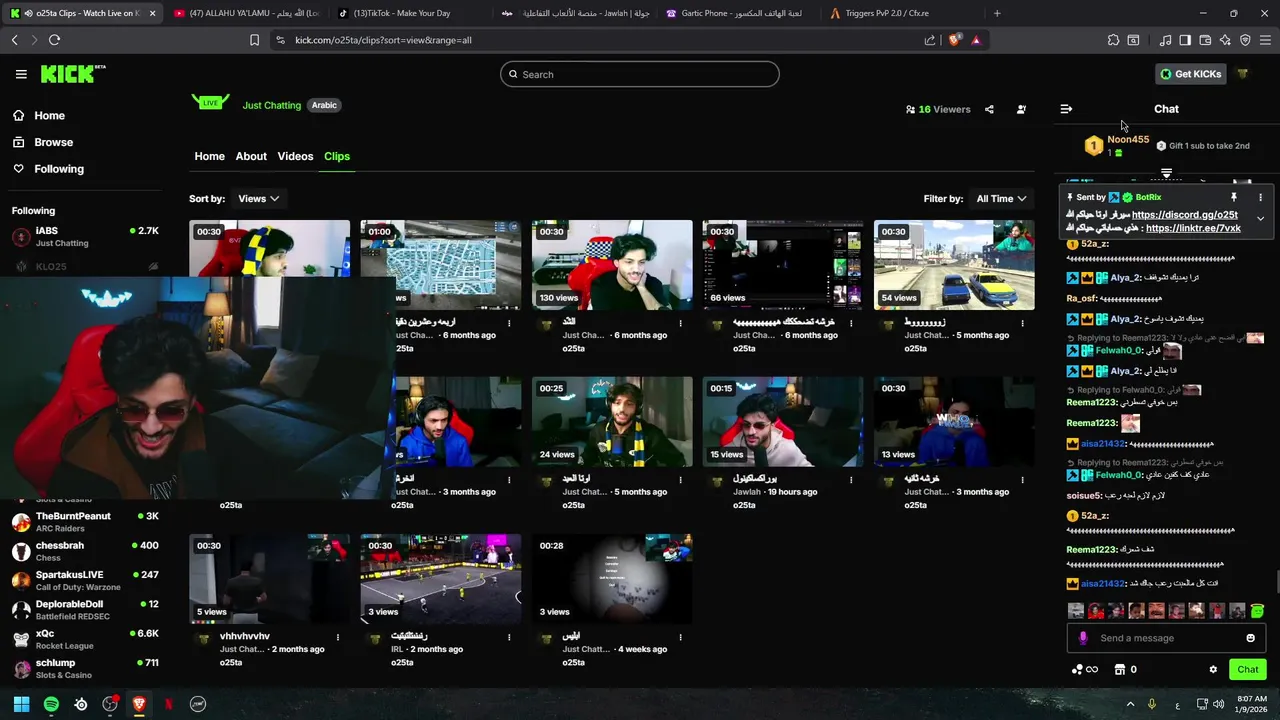The height and width of the screenshot is (720, 1280).
Task: Switch to the Videos tab
Action: point(295,156)
